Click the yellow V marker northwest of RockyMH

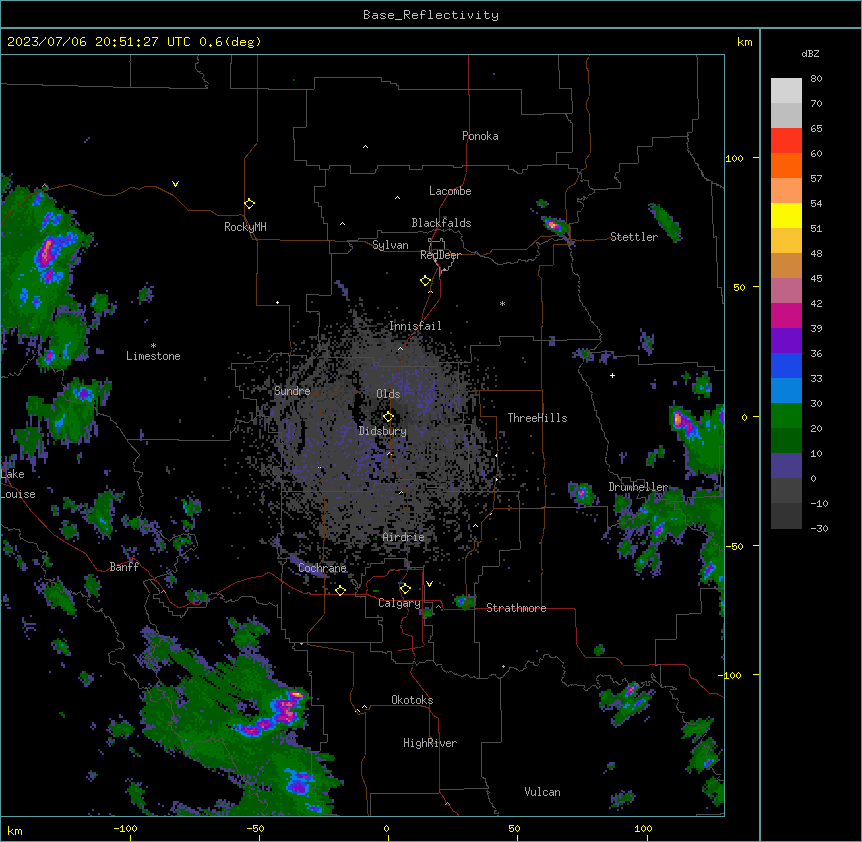pos(175,184)
